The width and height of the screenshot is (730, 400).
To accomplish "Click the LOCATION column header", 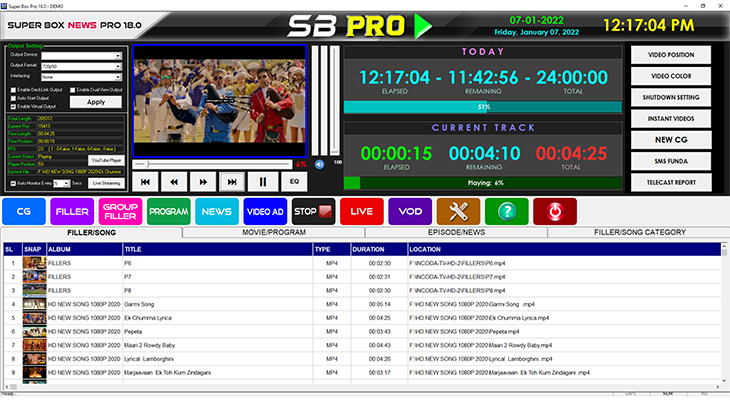I will coord(564,250).
